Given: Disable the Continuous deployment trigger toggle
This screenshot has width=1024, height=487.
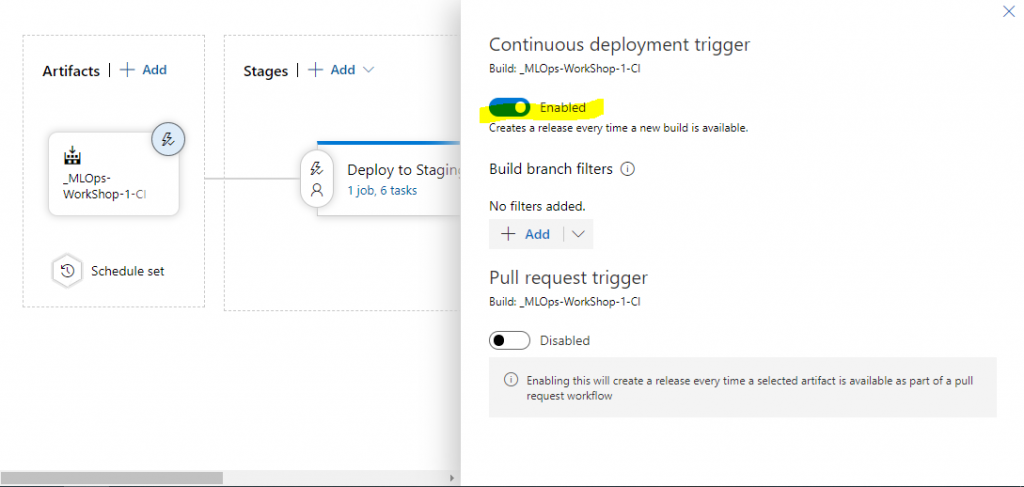Looking at the screenshot, I should 509,107.
